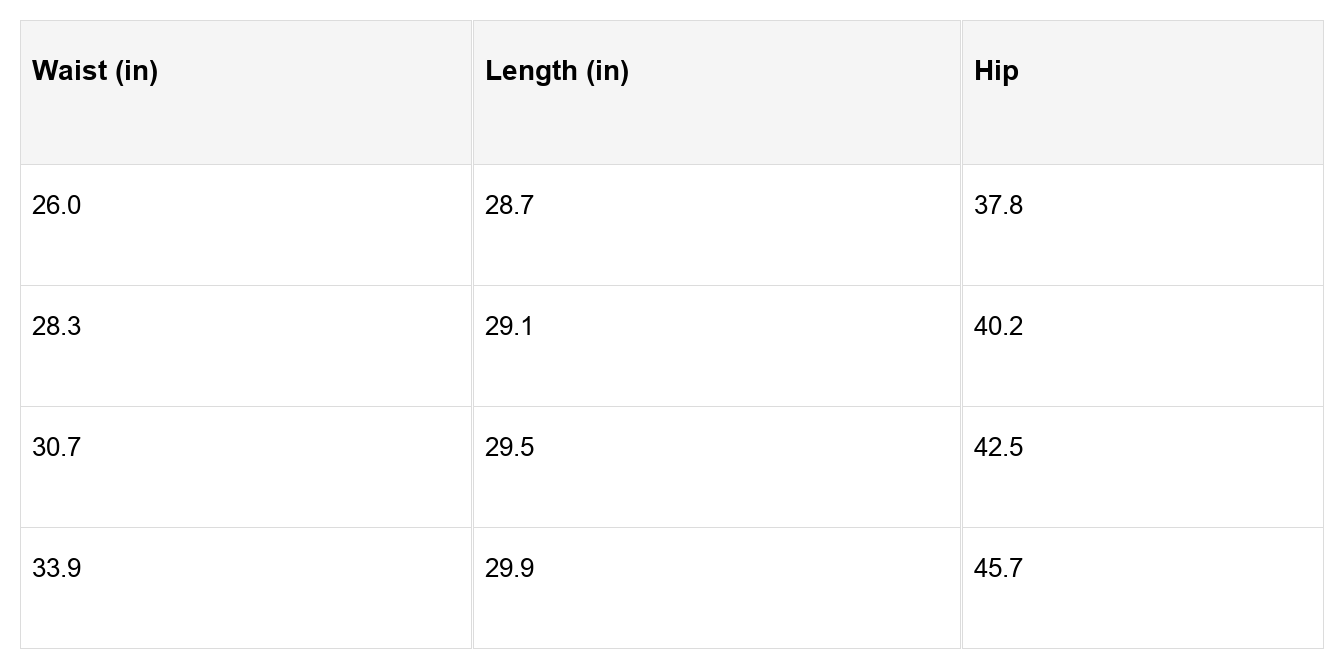Select the 28.7 length cell
Image resolution: width=1343 pixels, height=668 pixels.
pyautogui.click(x=510, y=206)
